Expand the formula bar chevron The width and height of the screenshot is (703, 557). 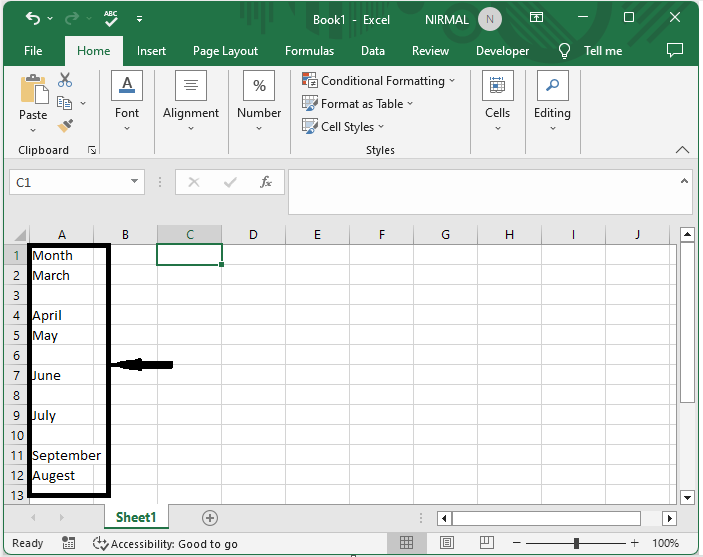point(684,181)
